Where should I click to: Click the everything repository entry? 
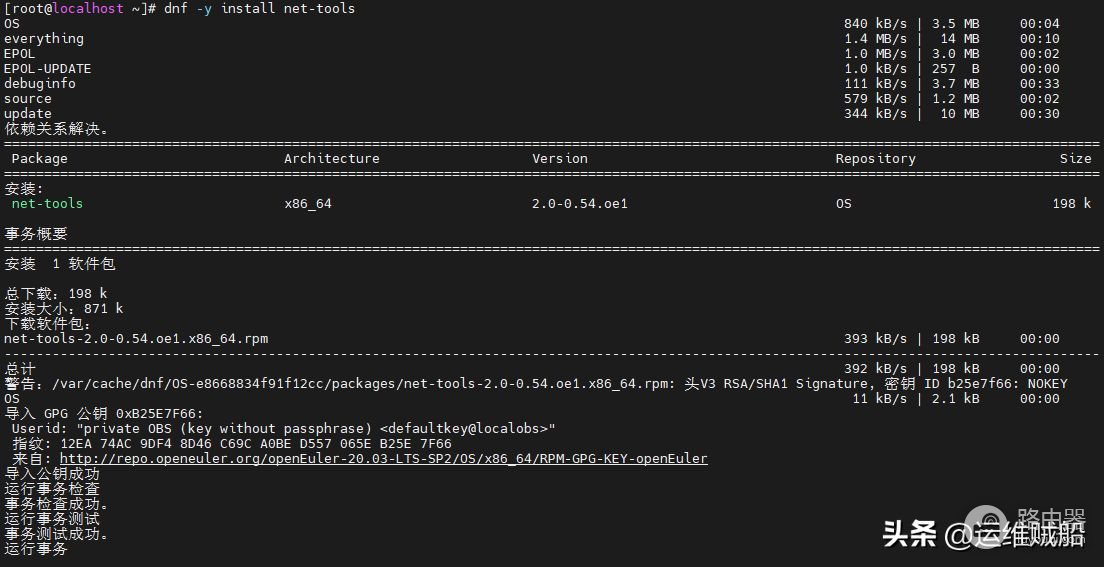[x=44, y=39]
